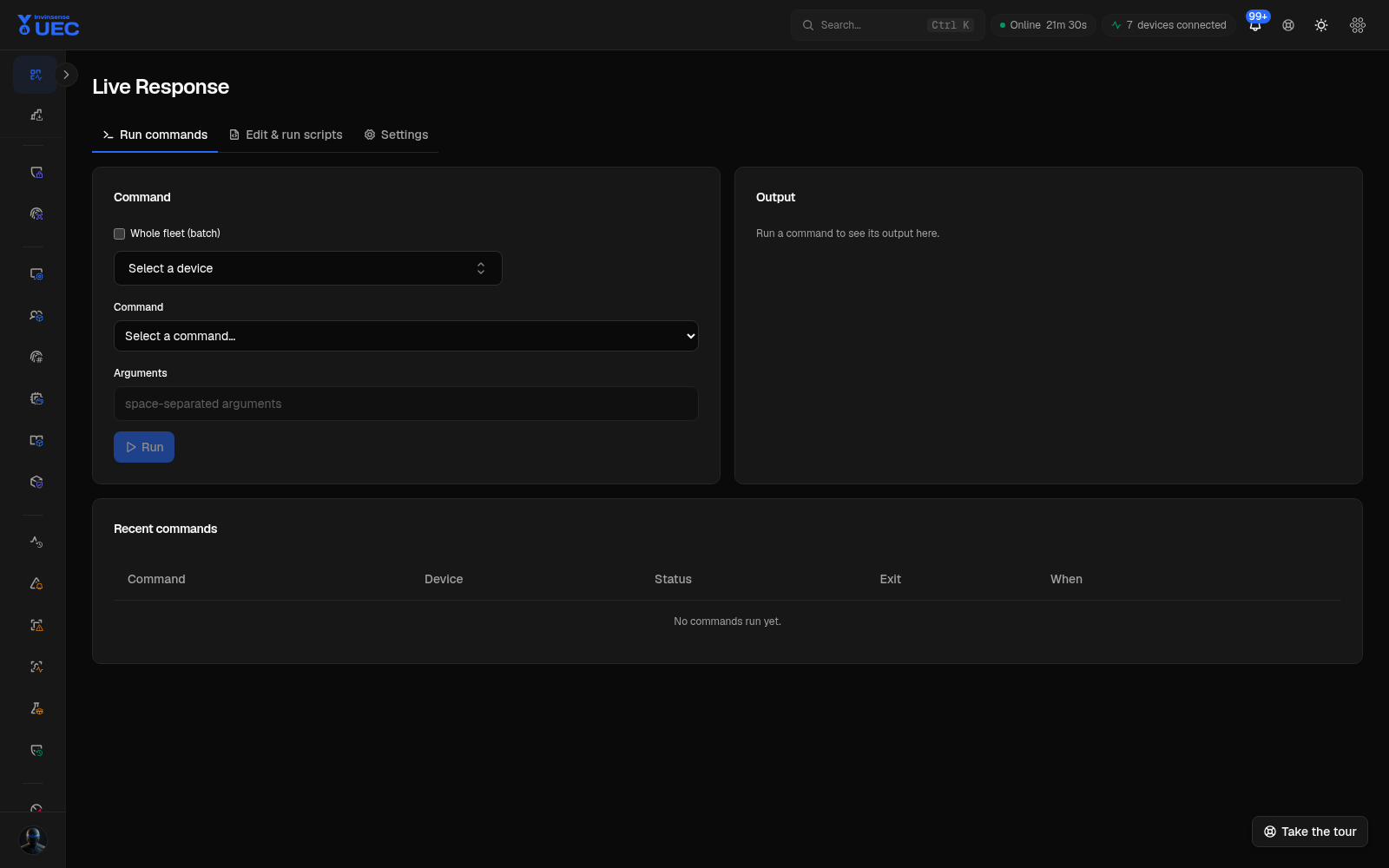This screenshot has width=1389, height=868.
Task: Open the Select a device dropdown
Action: click(308, 268)
